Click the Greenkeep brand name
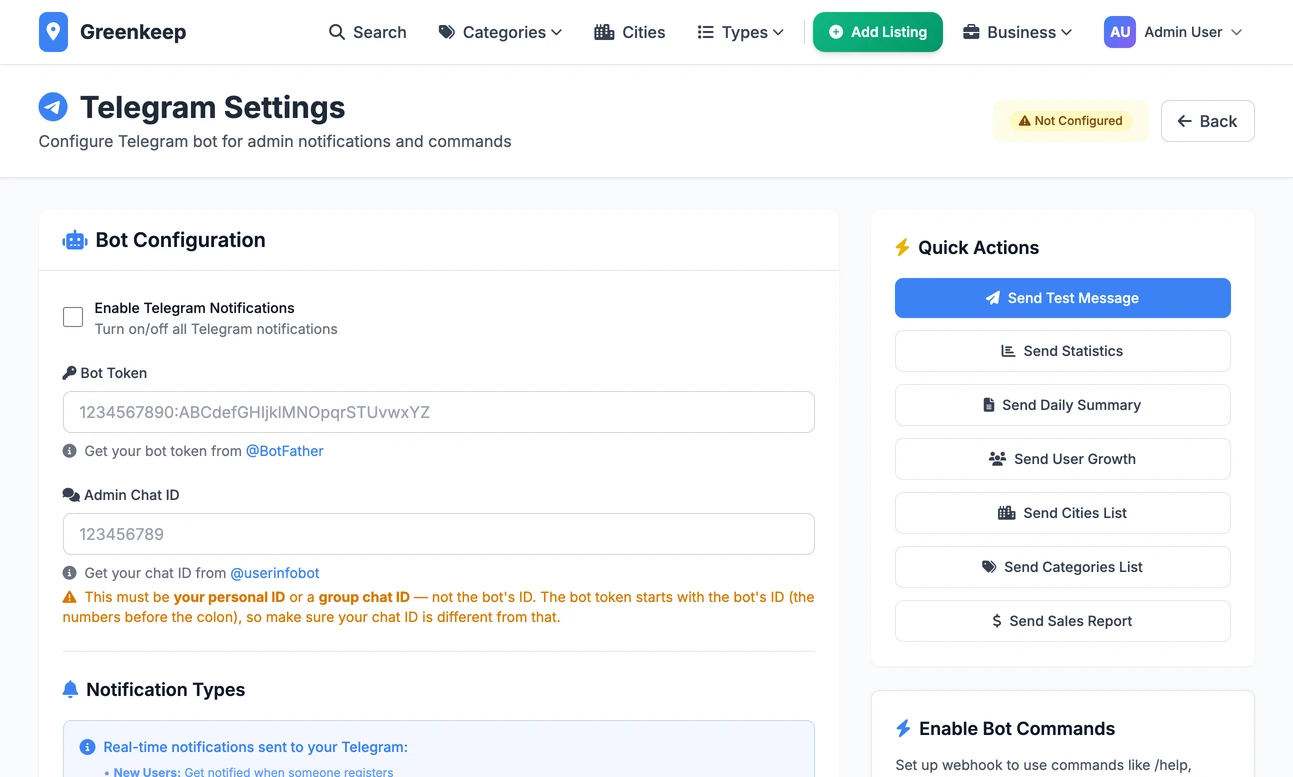 pos(133,32)
